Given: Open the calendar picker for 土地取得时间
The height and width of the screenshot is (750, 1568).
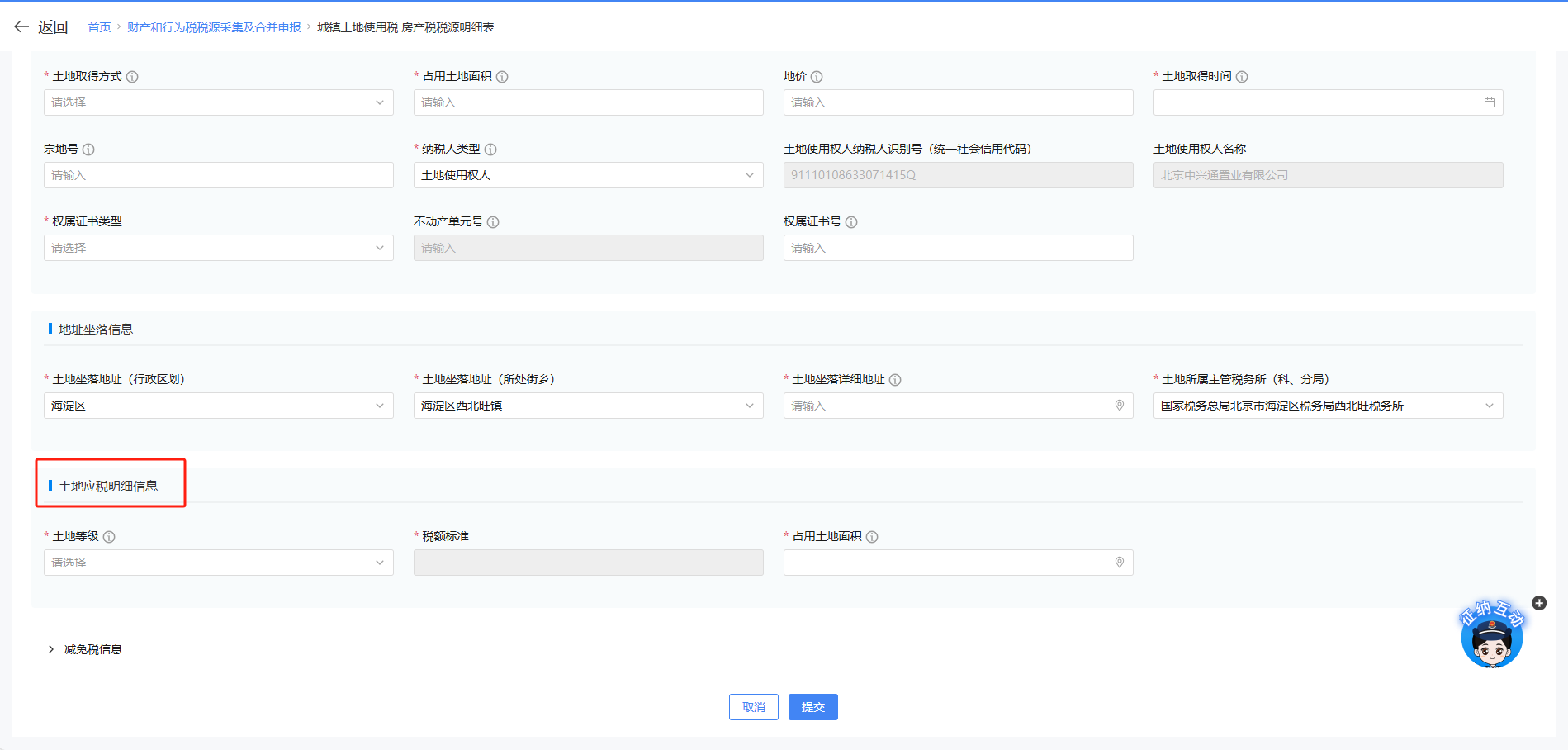Looking at the screenshot, I should 1490,102.
